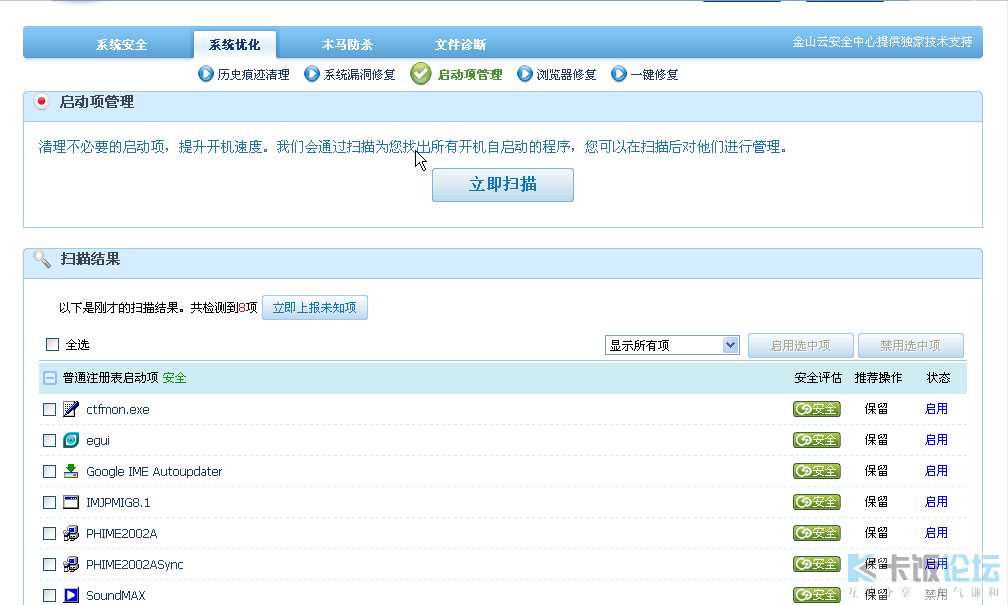Click the green check icon for 启动项管理
The height and width of the screenshot is (605, 1008).
coord(421,74)
